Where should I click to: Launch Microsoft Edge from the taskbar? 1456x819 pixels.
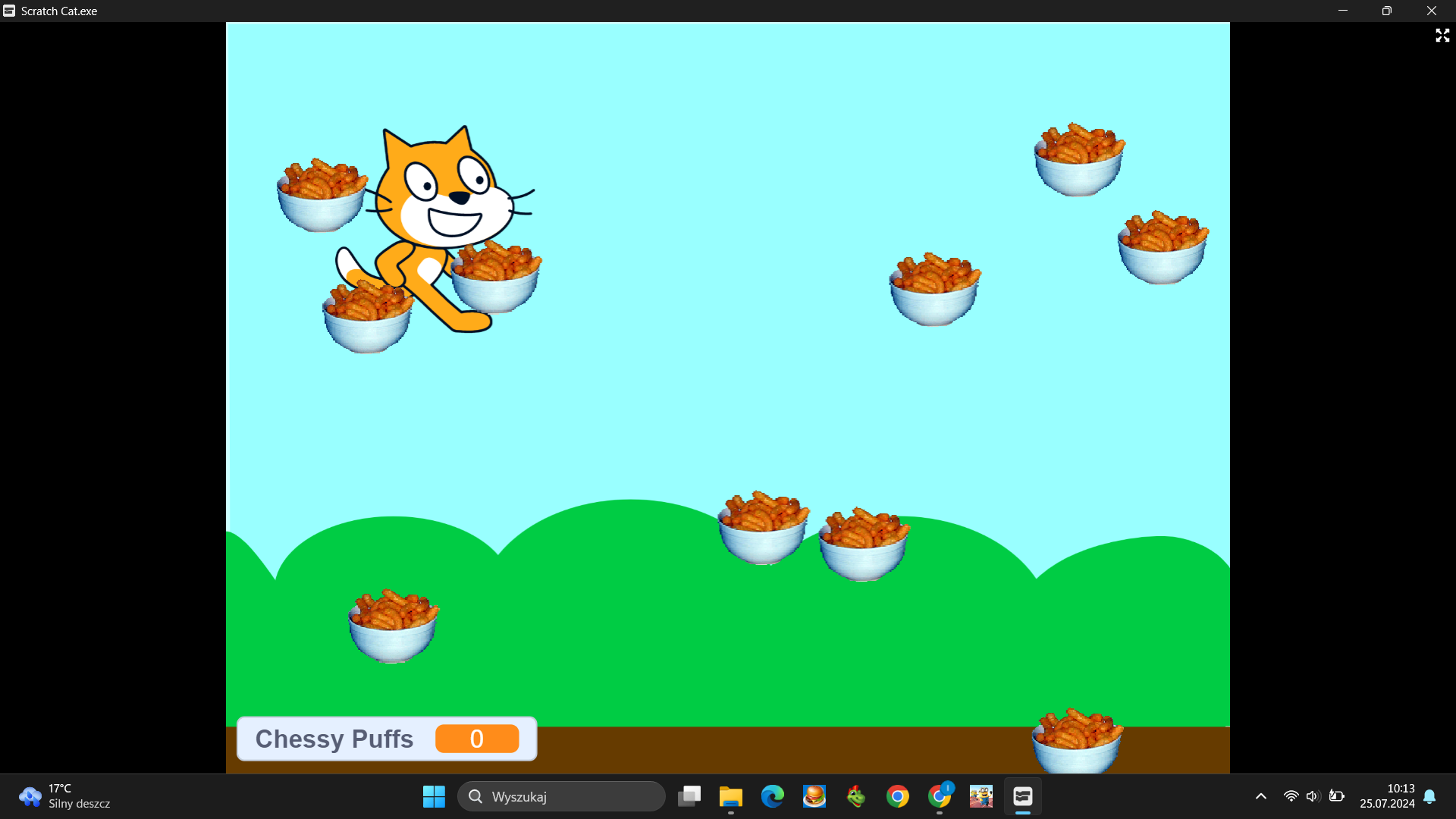coord(773,796)
